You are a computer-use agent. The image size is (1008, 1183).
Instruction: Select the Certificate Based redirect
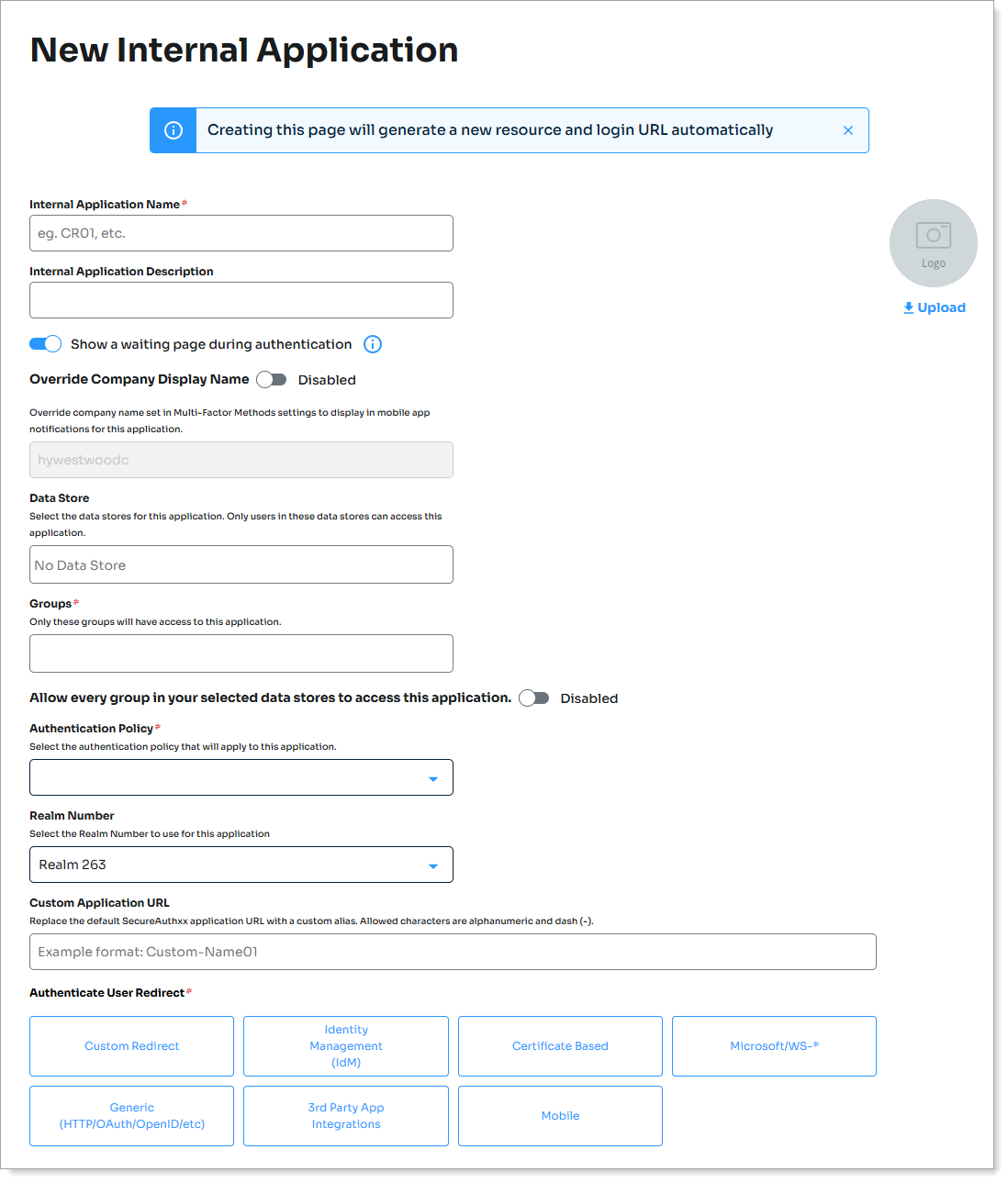pyautogui.click(x=560, y=1046)
